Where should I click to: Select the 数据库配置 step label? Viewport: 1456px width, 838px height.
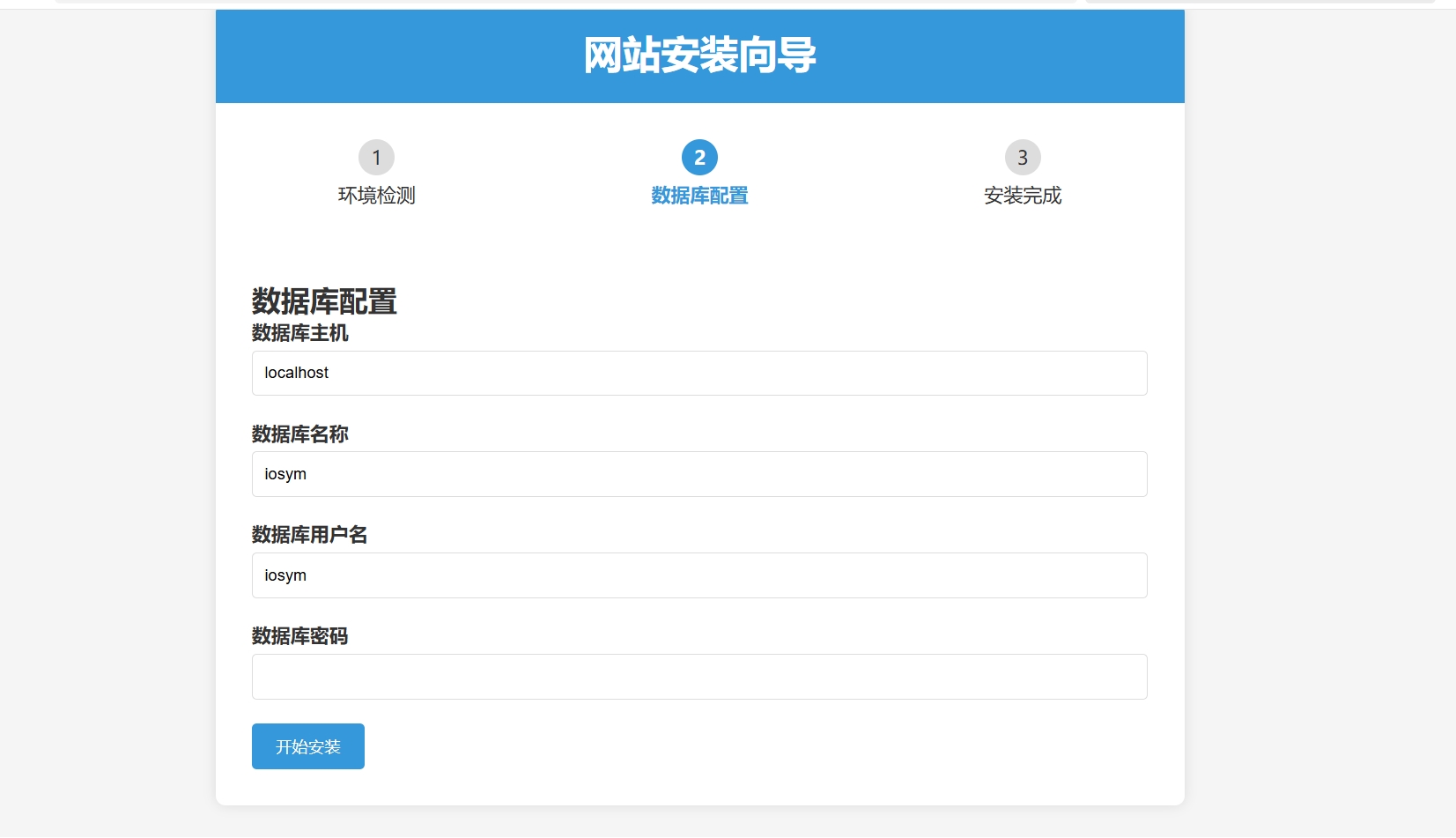(x=698, y=196)
